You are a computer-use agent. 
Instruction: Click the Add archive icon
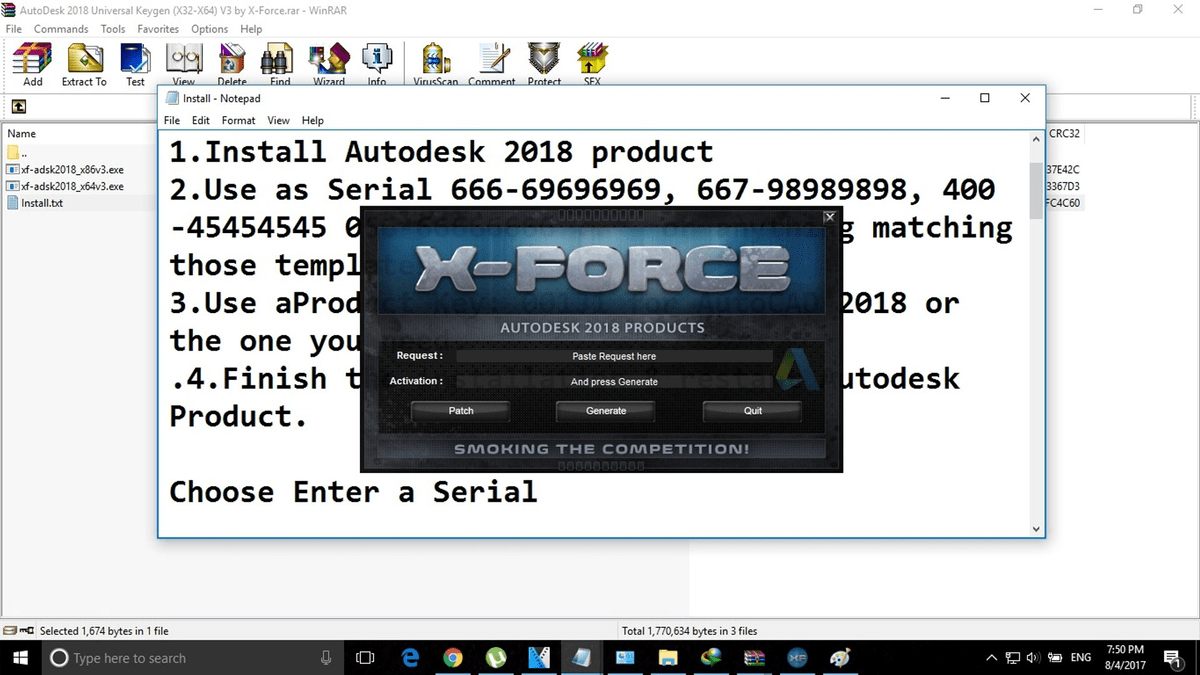click(31, 62)
